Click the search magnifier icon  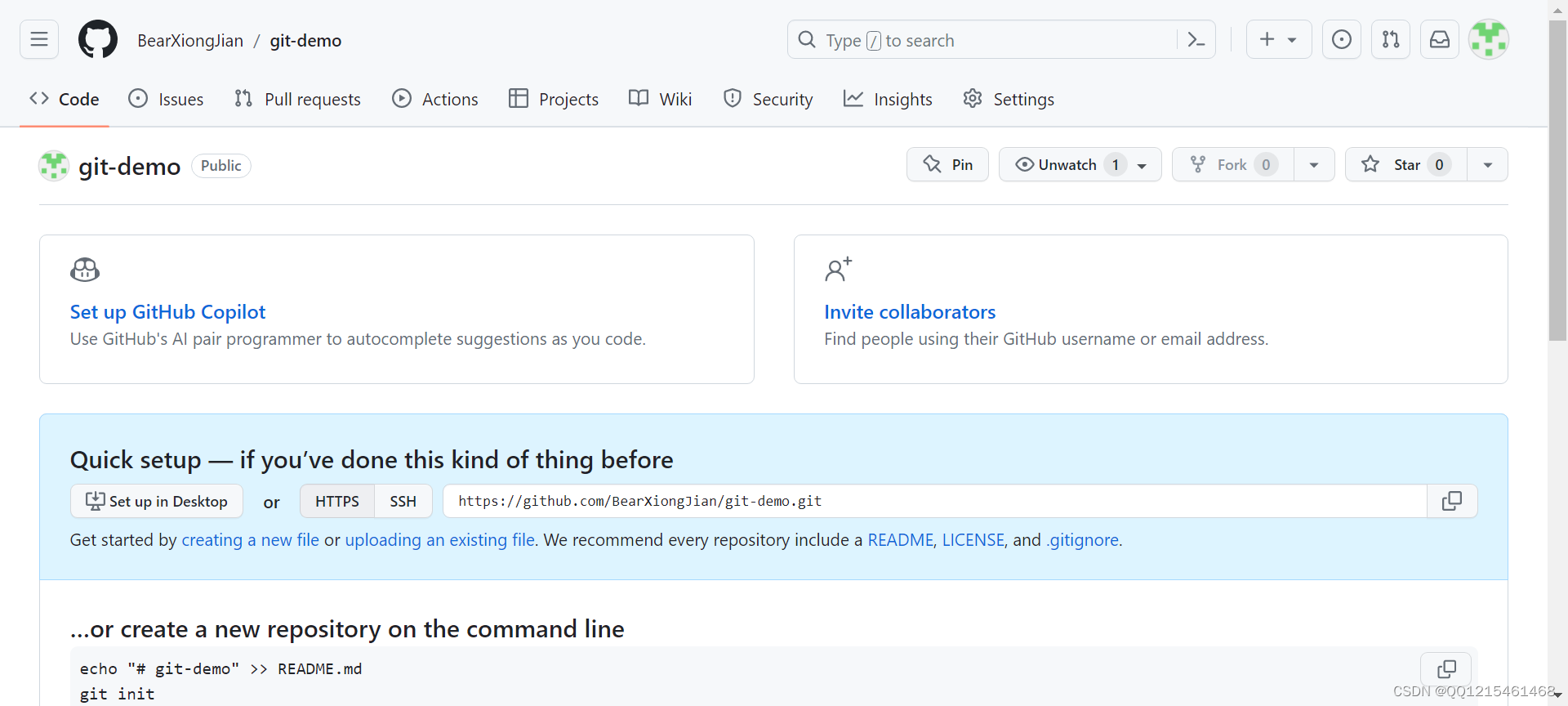[807, 39]
